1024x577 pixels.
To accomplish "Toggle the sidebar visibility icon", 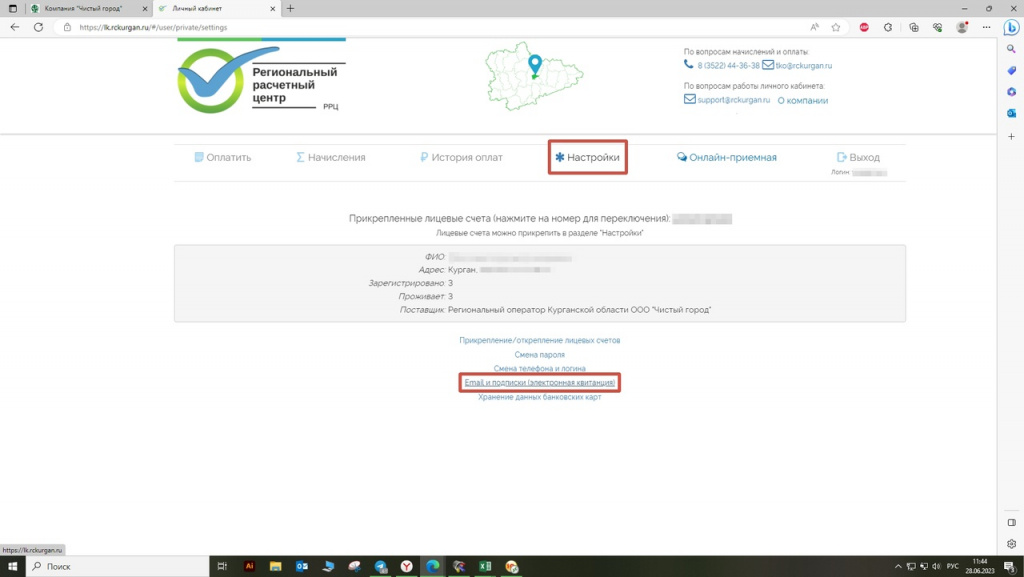I will [x=1011, y=523].
